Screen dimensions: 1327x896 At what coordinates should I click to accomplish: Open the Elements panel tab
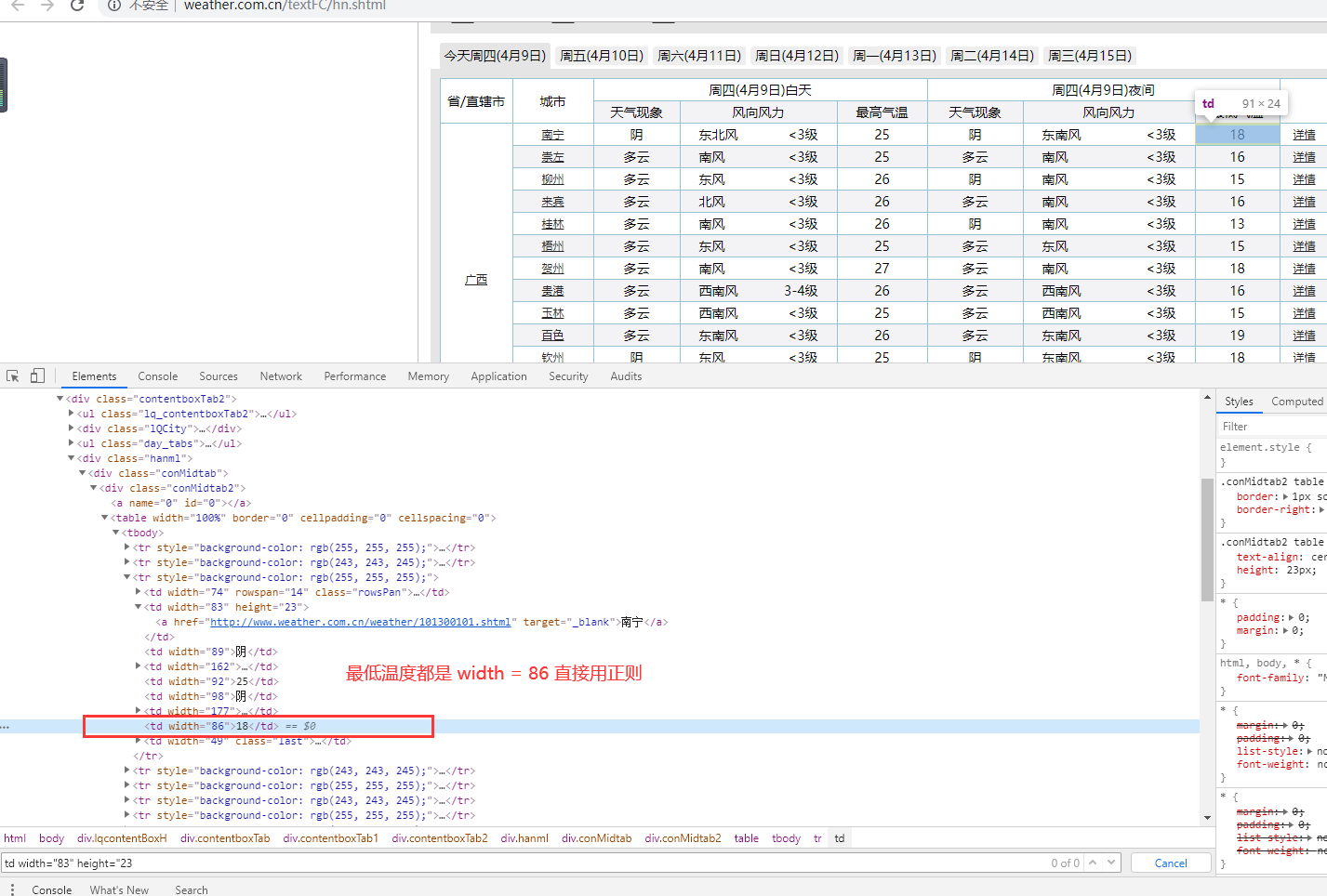[94, 376]
